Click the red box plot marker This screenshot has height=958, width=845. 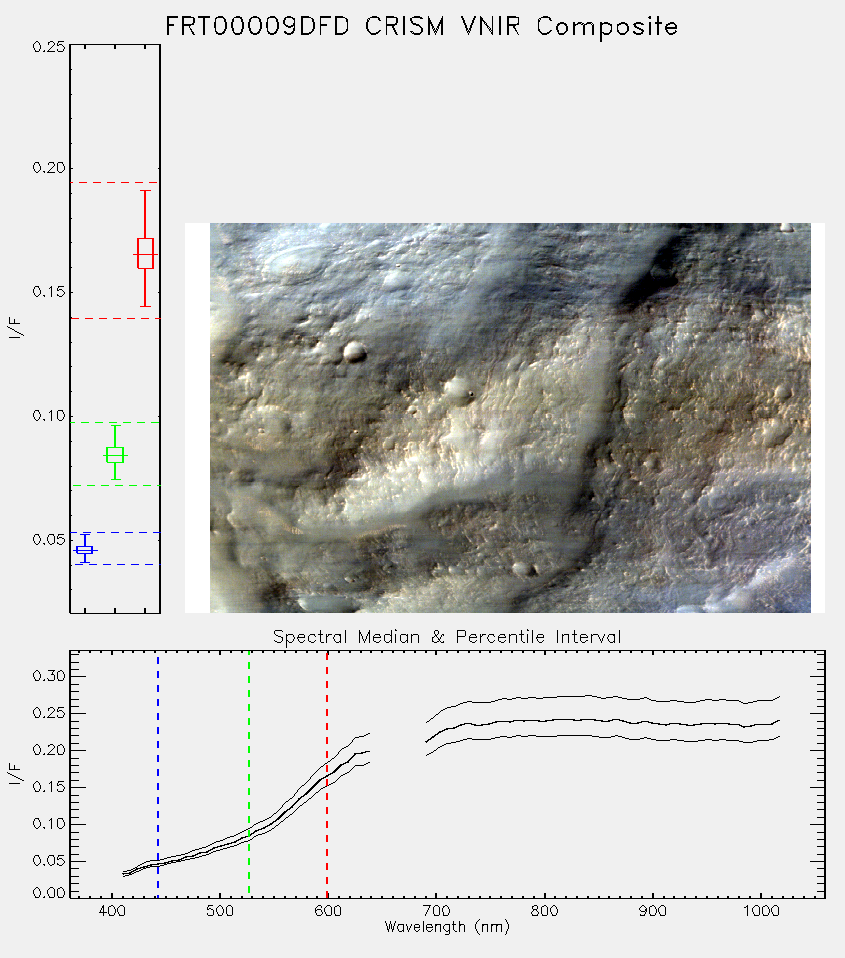click(145, 254)
